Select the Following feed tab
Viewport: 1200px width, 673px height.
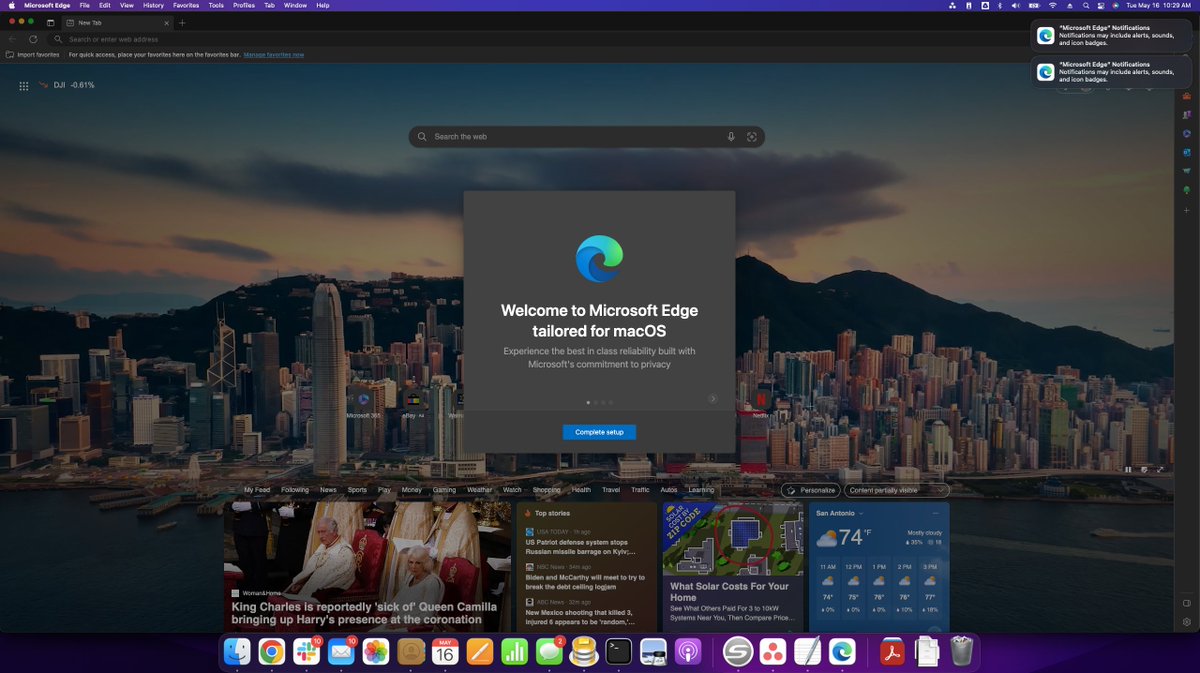[295, 490]
